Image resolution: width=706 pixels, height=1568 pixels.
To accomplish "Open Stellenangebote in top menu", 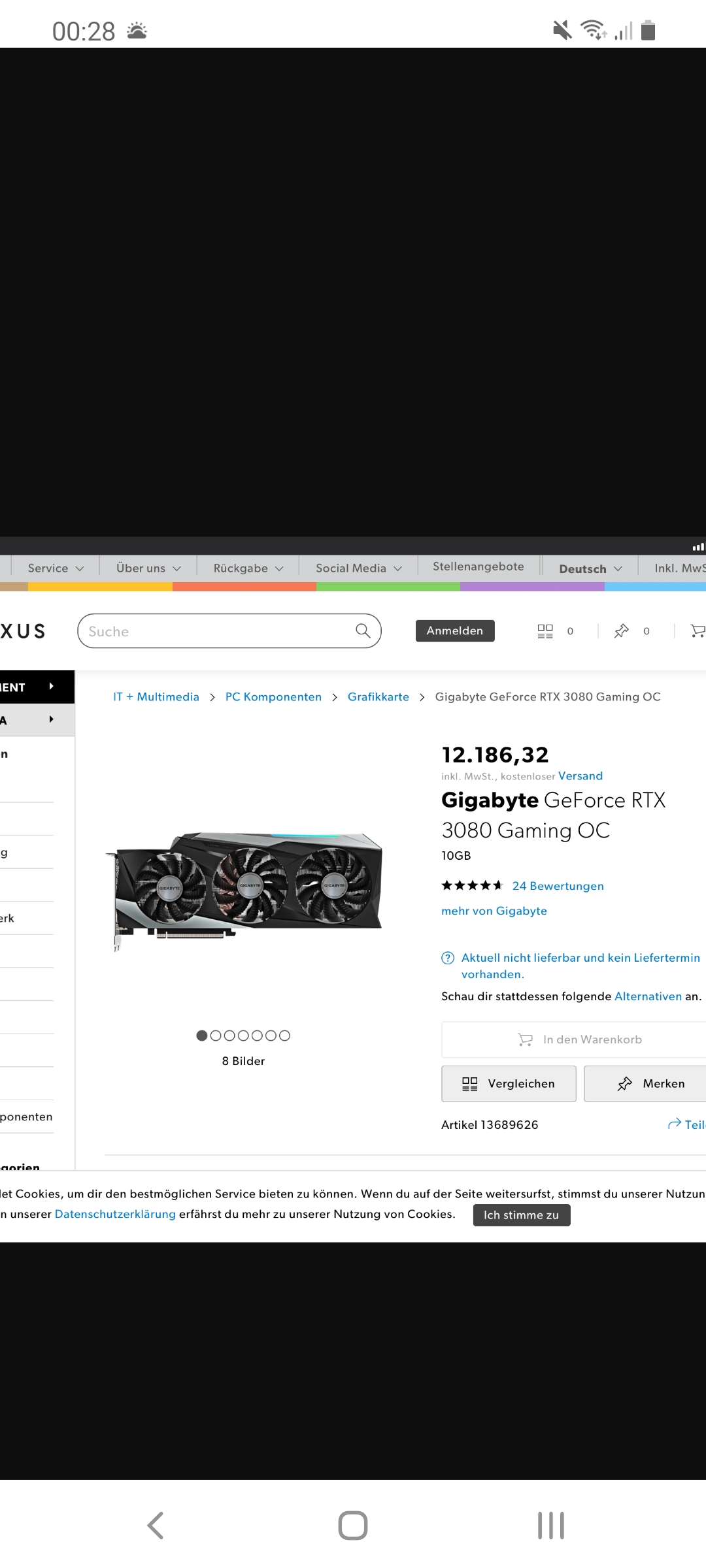I will pyautogui.click(x=479, y=566).
